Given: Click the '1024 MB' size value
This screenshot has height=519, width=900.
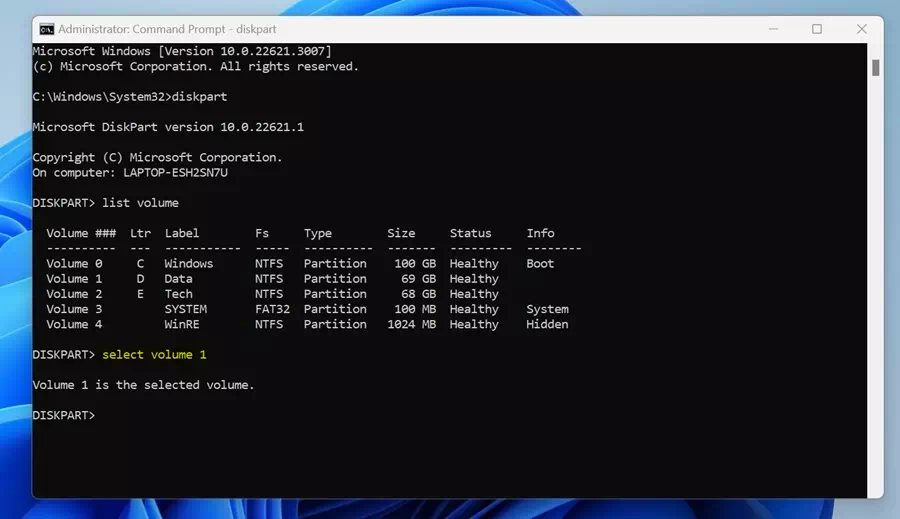Looking at the screenshot, I should 412,324.
